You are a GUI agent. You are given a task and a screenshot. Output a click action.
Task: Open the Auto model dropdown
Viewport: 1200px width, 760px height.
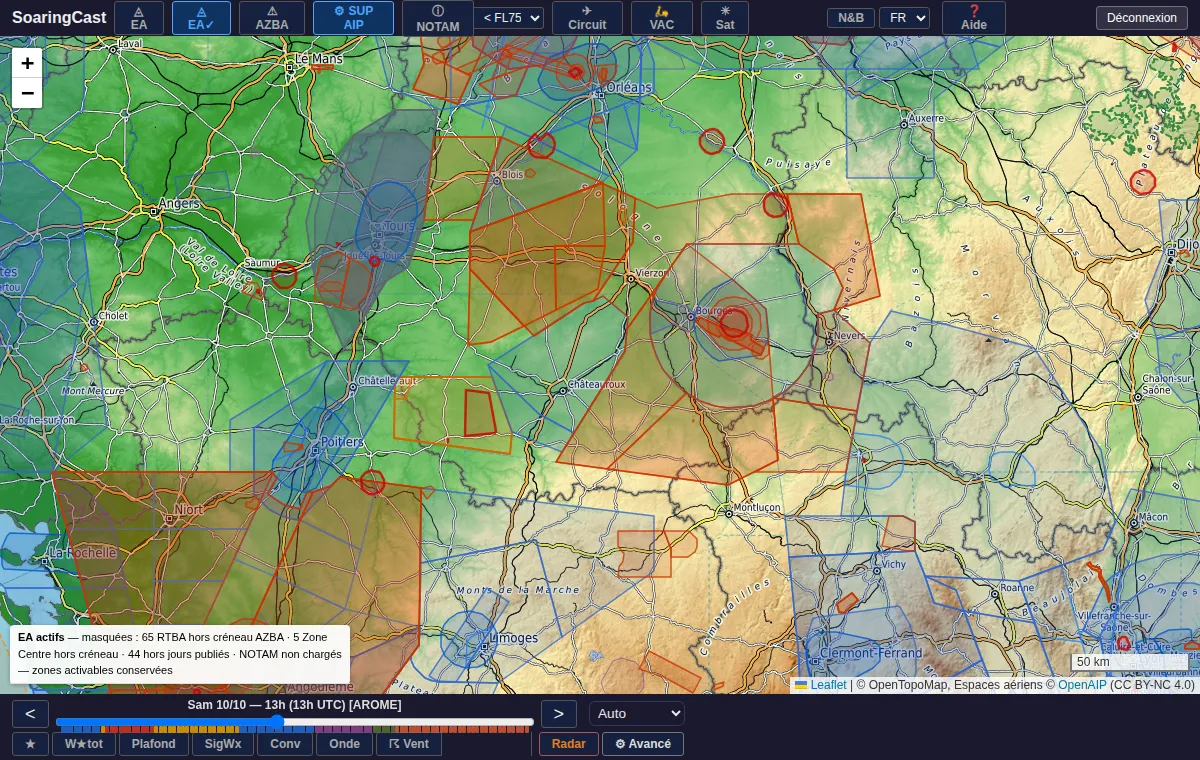click(637, 714)
